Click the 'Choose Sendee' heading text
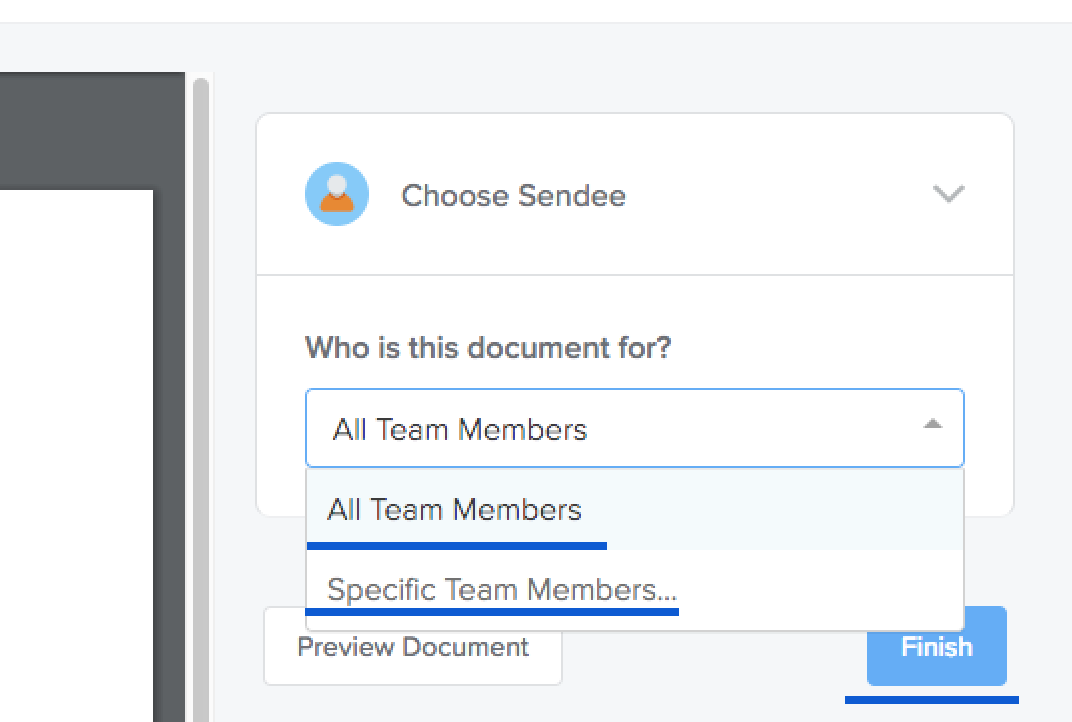1072x722 pixels. pos(513,196)
